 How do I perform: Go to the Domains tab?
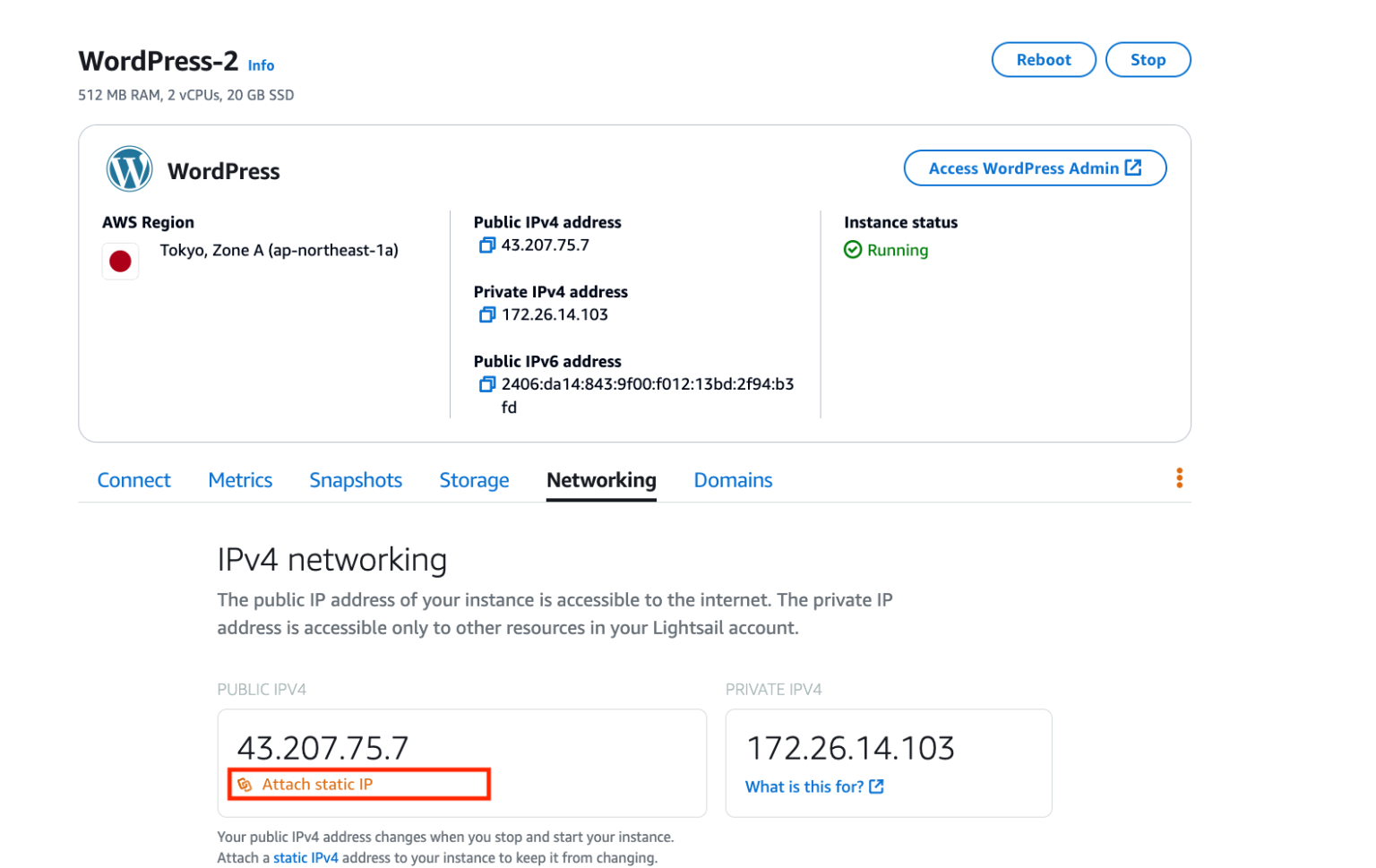pyautogui.click(x=733, y=480)
